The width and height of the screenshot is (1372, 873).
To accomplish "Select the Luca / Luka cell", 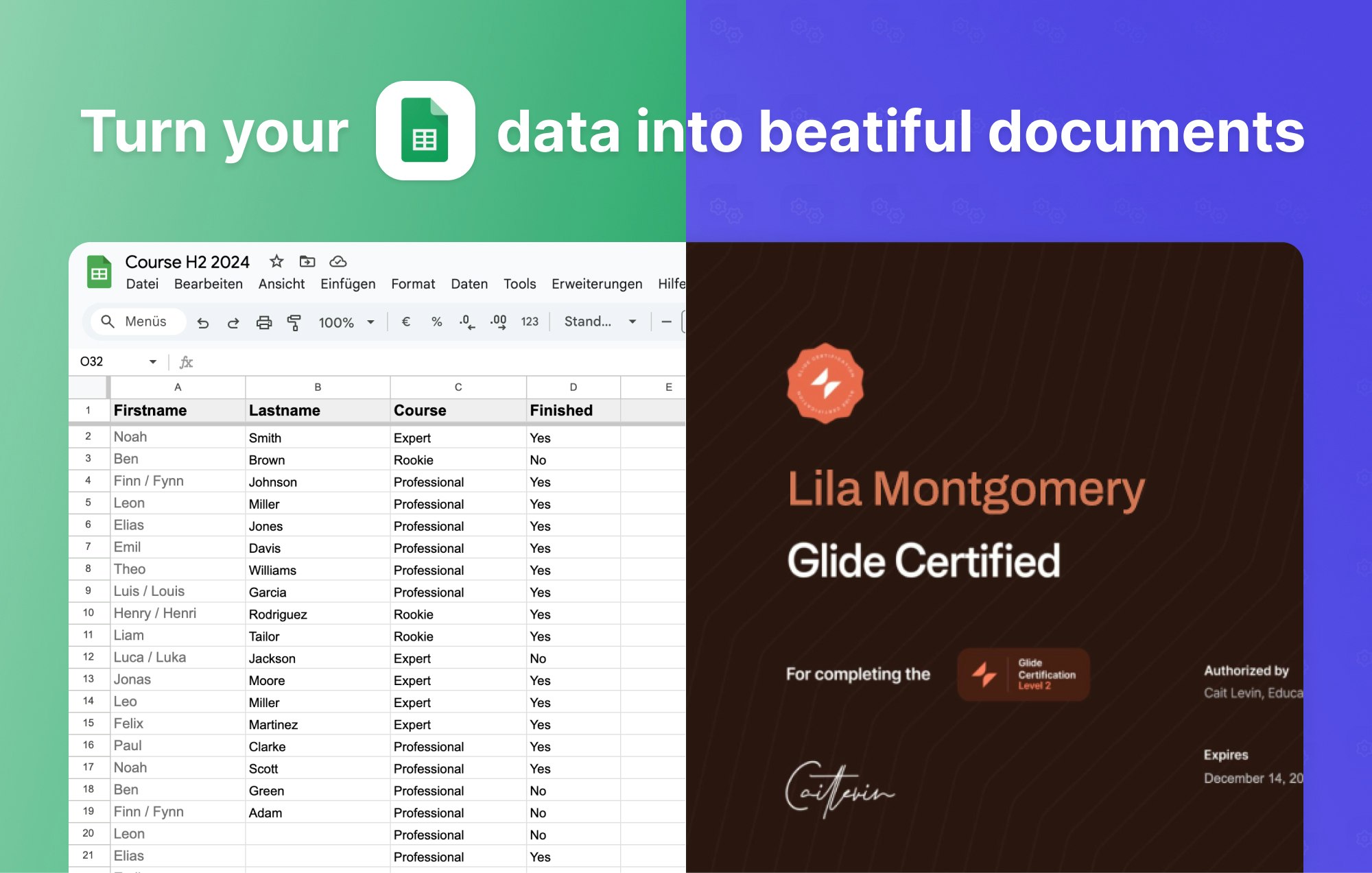I will click(x=178, y=657).
